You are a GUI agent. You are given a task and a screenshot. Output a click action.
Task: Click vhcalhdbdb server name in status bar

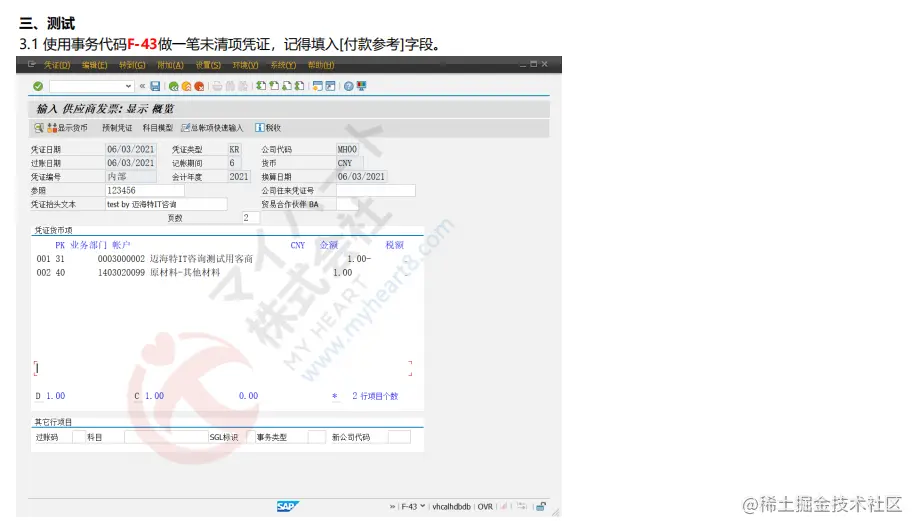click(451, 506)
